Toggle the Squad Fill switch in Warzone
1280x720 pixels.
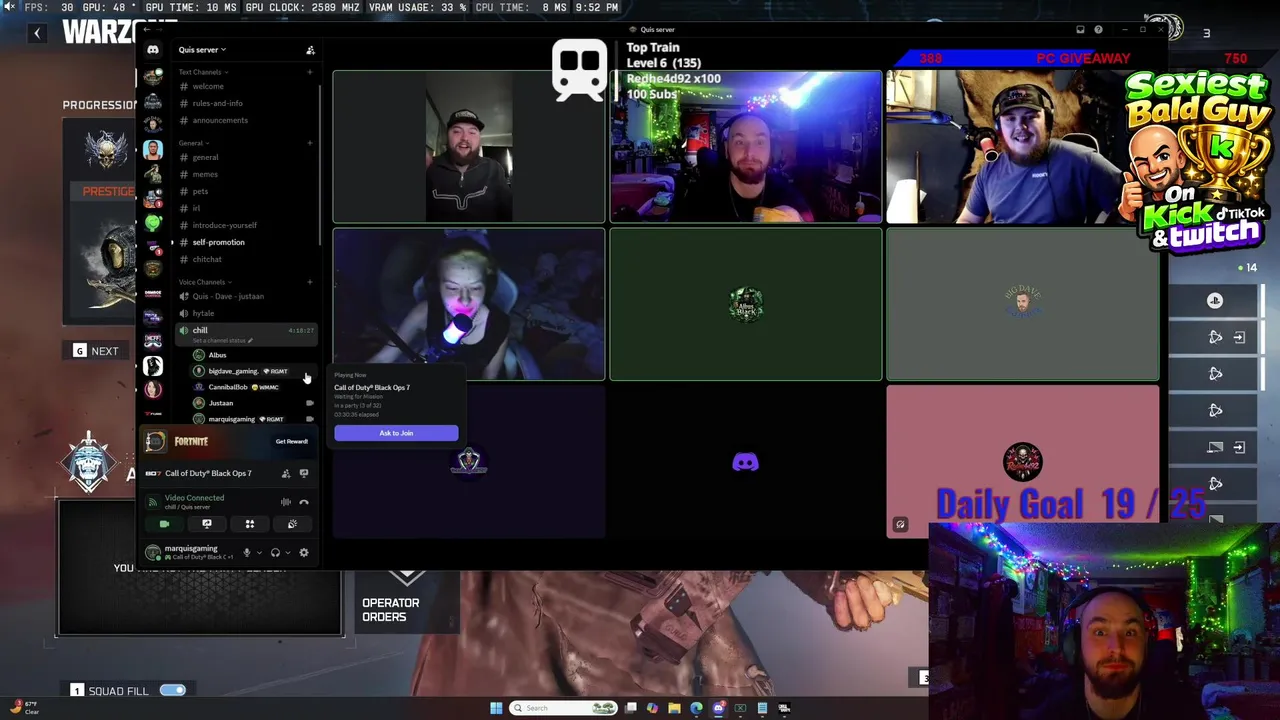tap(173, 690)
